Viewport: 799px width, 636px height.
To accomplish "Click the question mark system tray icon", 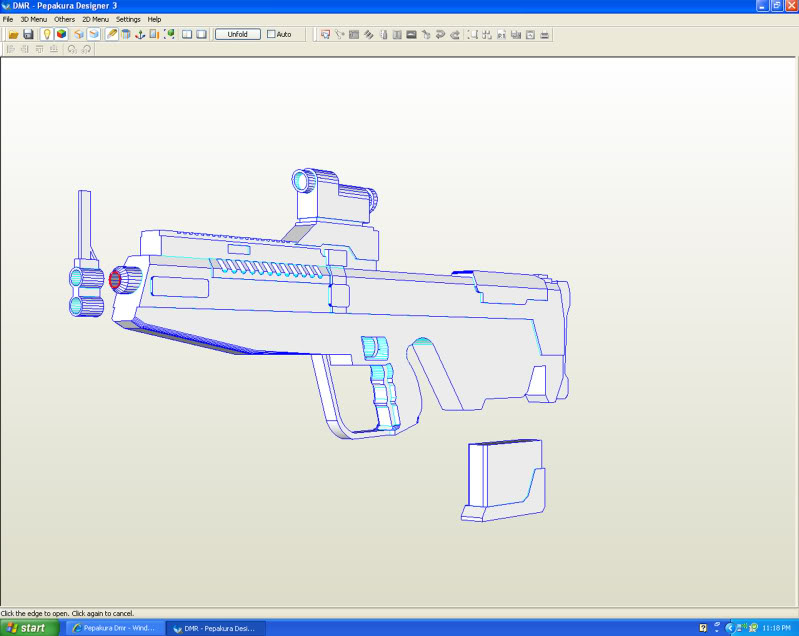I will click(703, 628).
